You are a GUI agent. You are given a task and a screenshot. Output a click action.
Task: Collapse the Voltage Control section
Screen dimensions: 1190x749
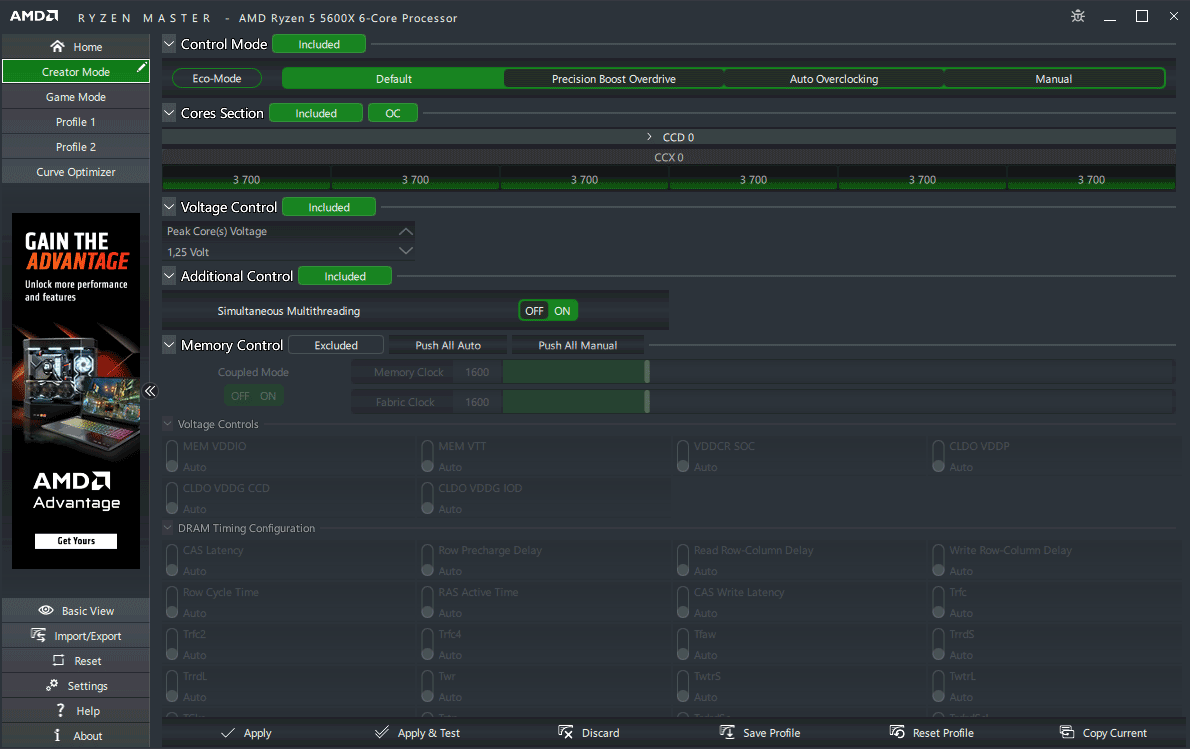pos(169,207)
